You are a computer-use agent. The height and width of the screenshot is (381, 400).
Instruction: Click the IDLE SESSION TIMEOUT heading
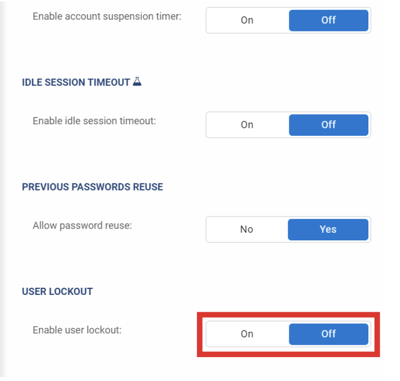(76, 82)
